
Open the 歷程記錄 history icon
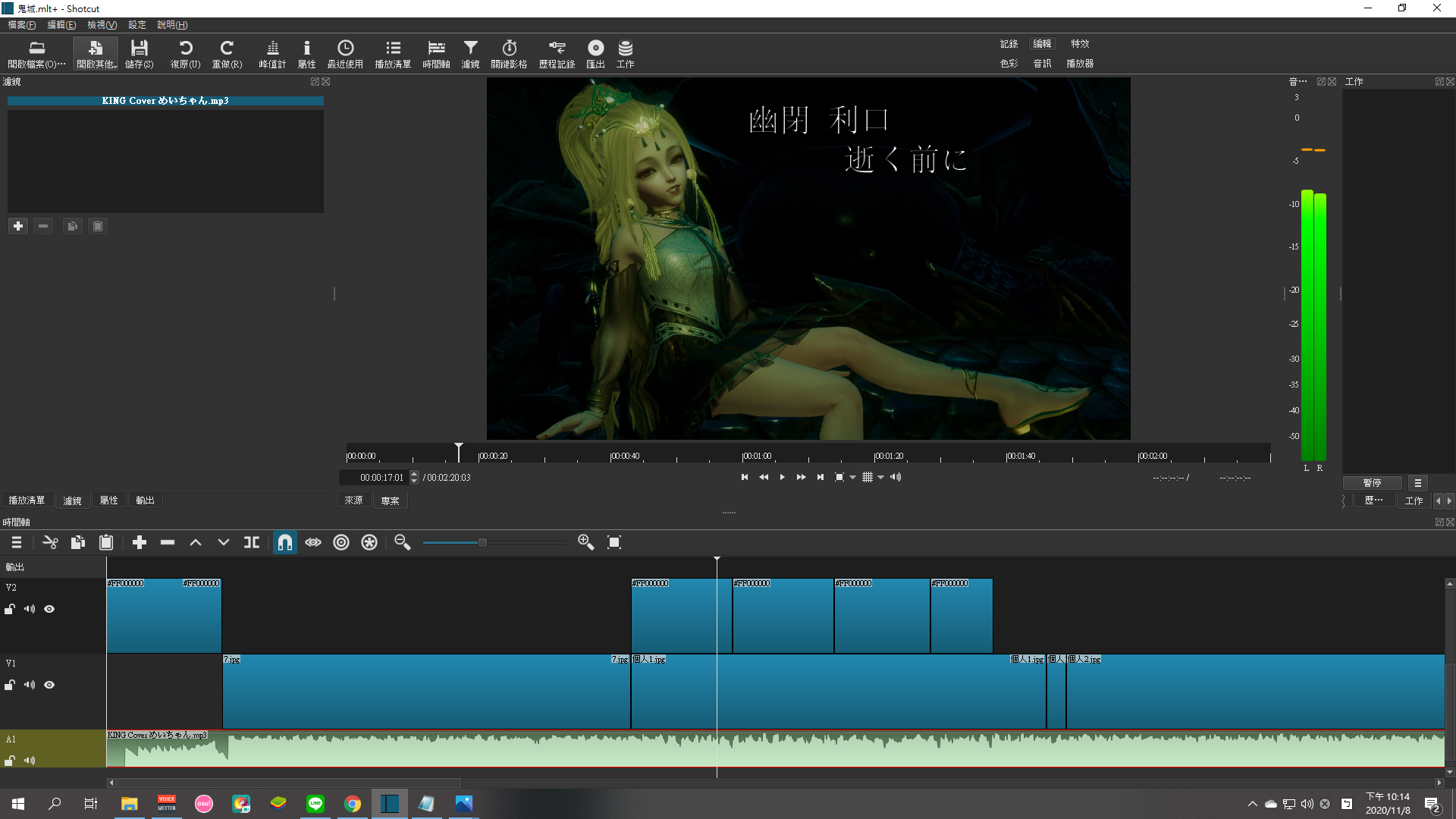point(557,54)
